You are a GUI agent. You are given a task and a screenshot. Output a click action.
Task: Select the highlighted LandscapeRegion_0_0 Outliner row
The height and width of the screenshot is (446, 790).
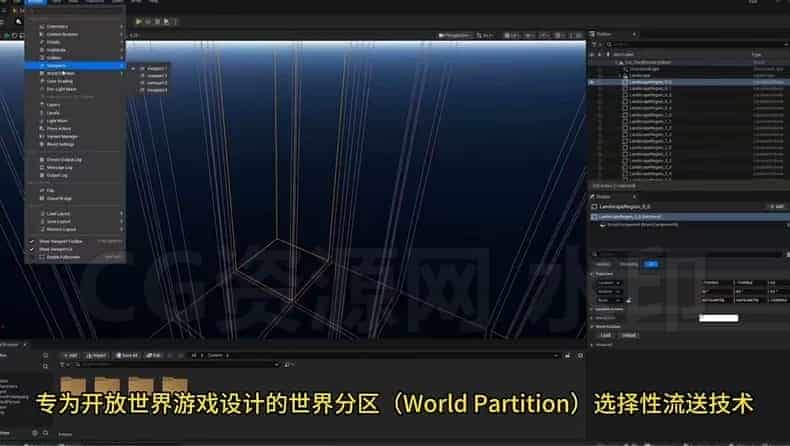690,82
